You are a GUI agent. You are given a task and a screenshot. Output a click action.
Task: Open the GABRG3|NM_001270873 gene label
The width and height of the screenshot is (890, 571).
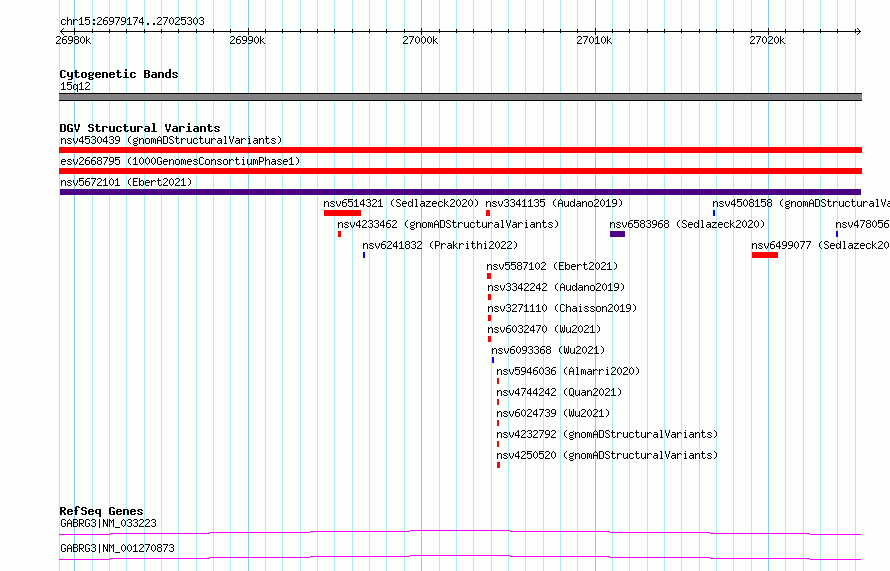(x=117, y=548)
